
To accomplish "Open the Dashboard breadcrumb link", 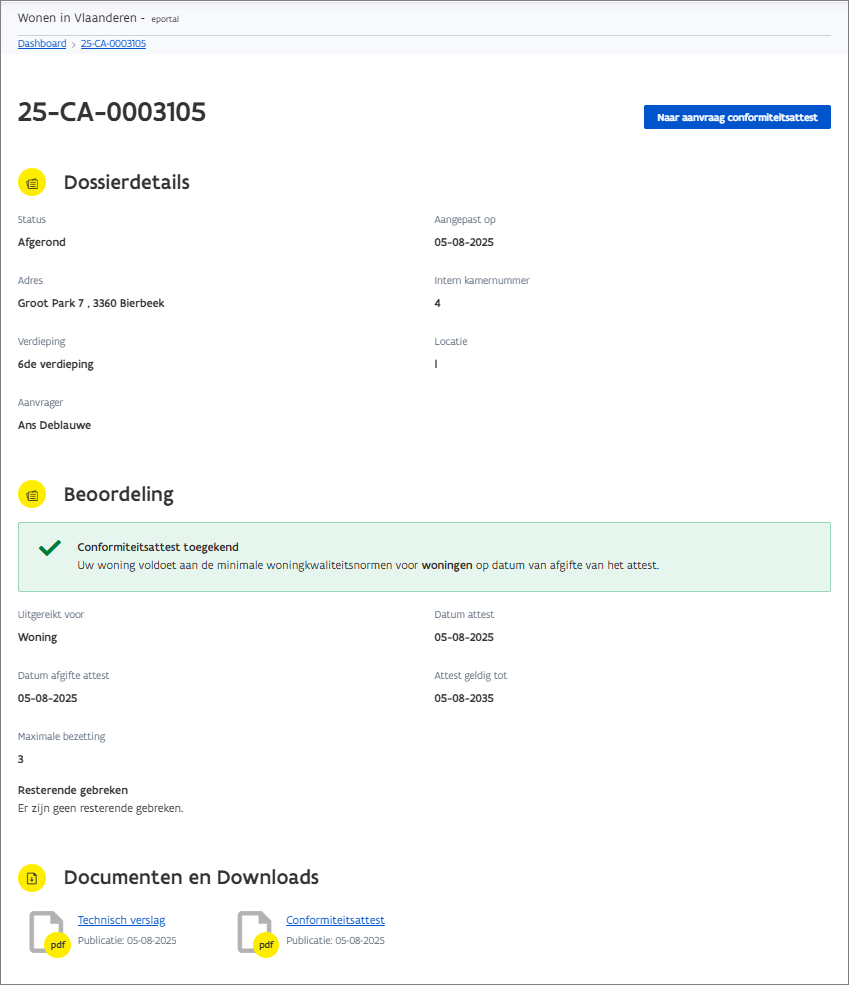I will coord(42,44).
